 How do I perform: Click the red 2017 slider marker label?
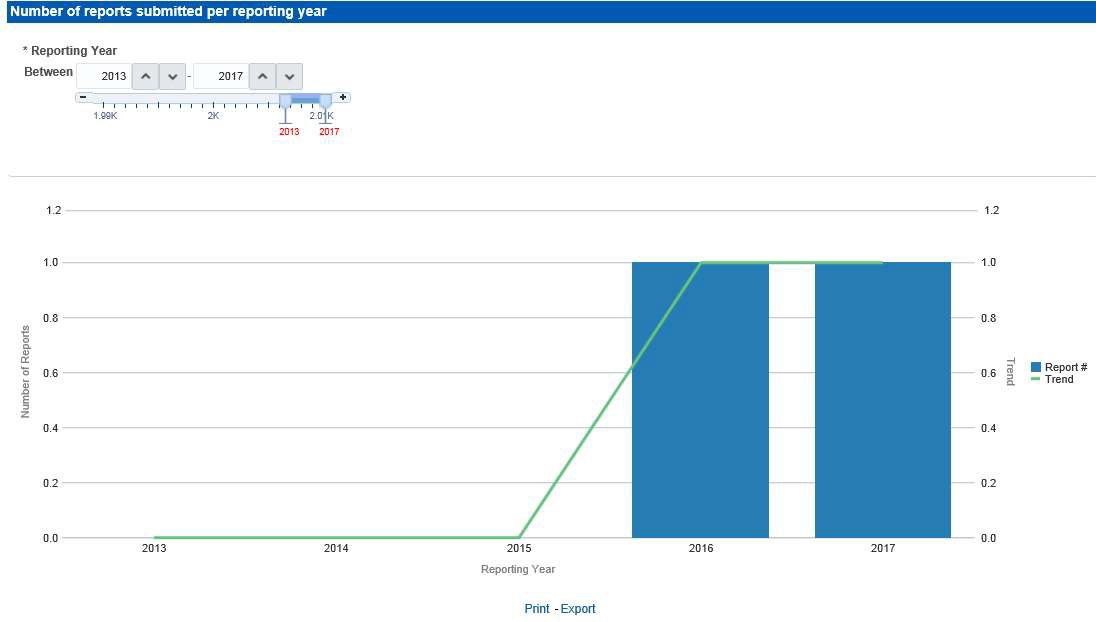tap(330, 131)
